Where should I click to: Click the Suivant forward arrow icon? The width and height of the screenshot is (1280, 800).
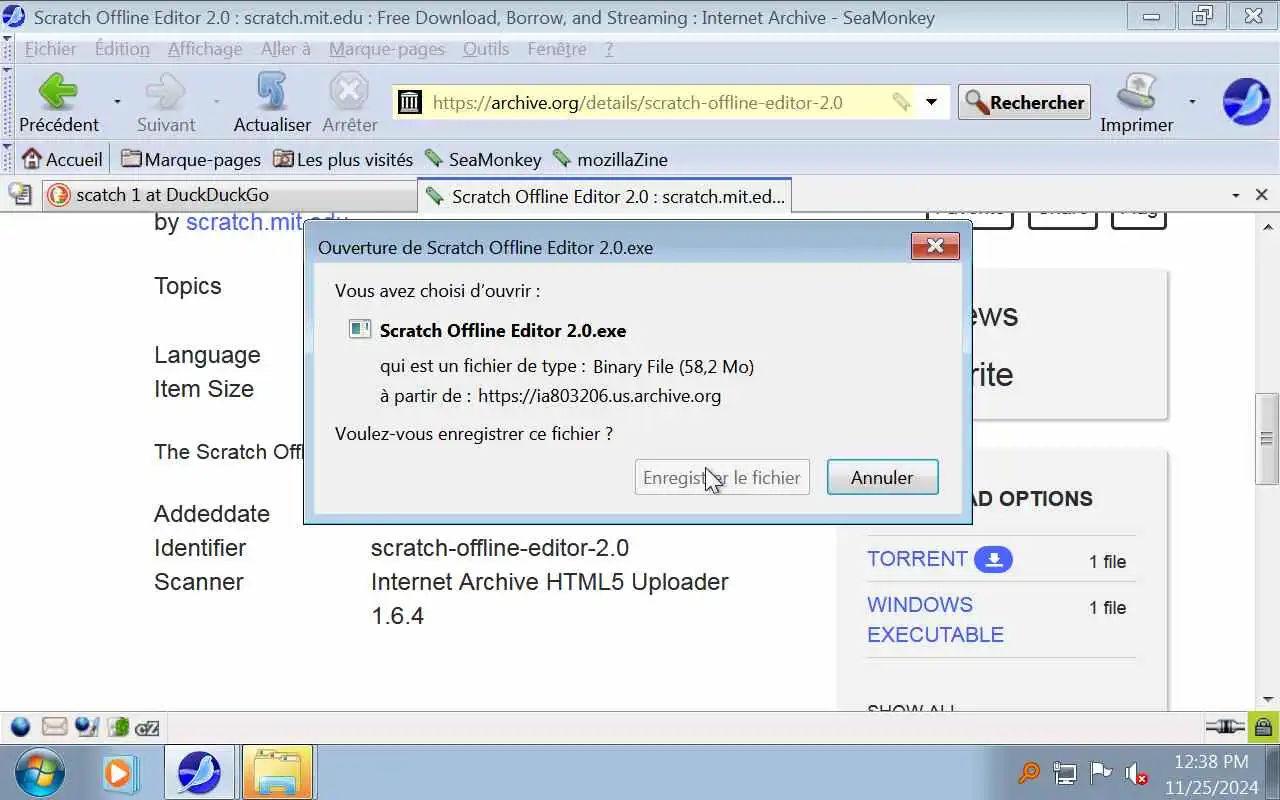(x=165, y=92)
